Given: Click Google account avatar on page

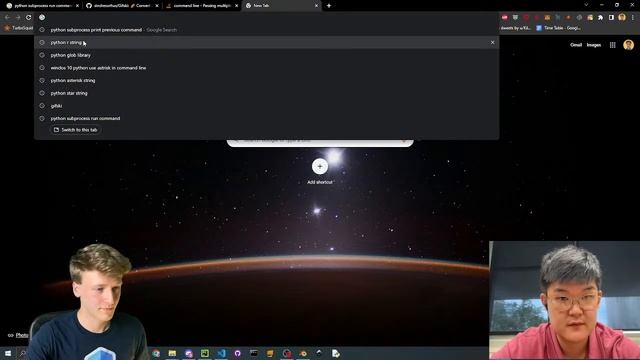Looking at the screenshot, I should pos(629,44).
